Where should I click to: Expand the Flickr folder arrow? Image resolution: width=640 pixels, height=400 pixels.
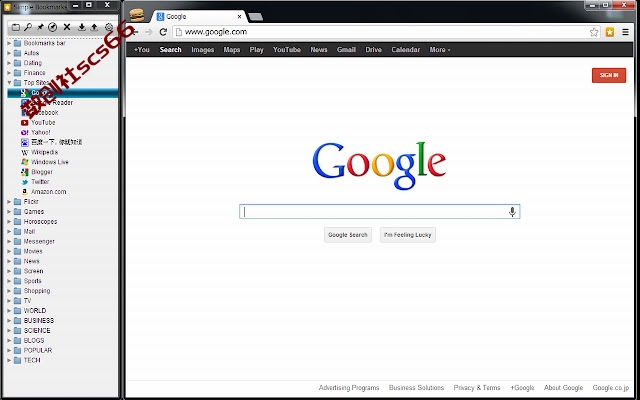point(9,202)
